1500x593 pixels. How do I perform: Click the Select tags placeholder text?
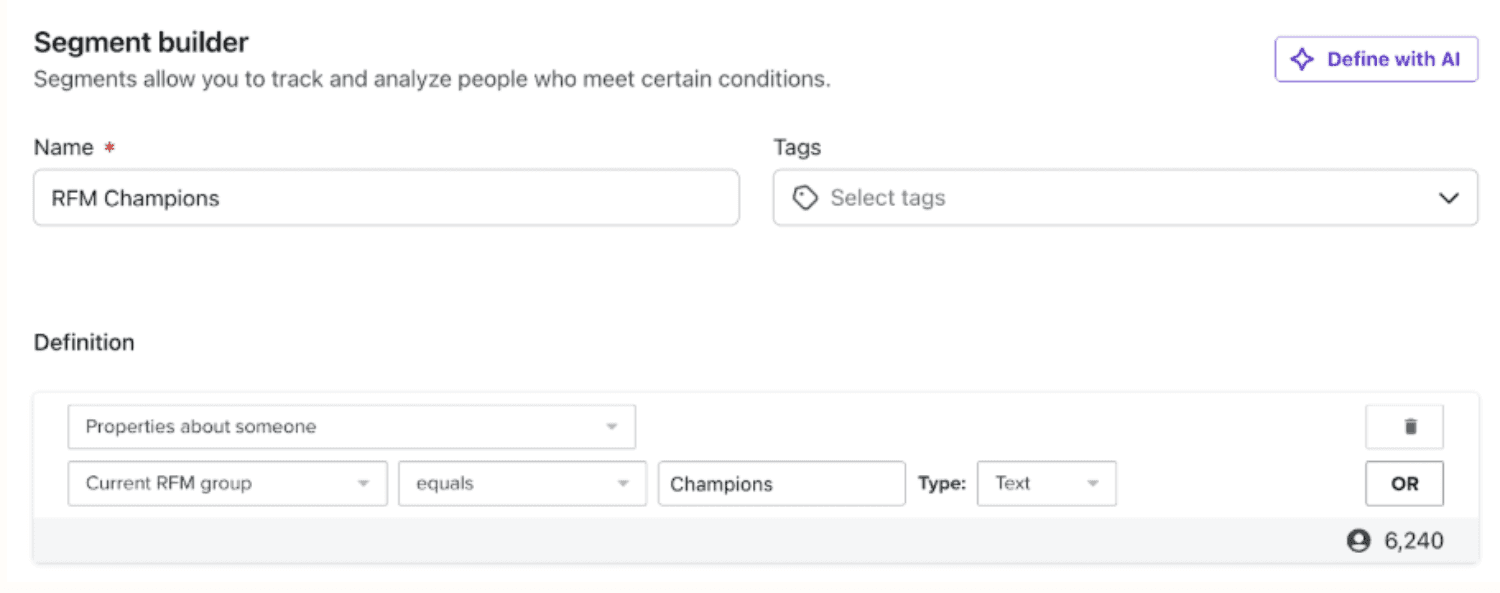[x=887, y=198]
